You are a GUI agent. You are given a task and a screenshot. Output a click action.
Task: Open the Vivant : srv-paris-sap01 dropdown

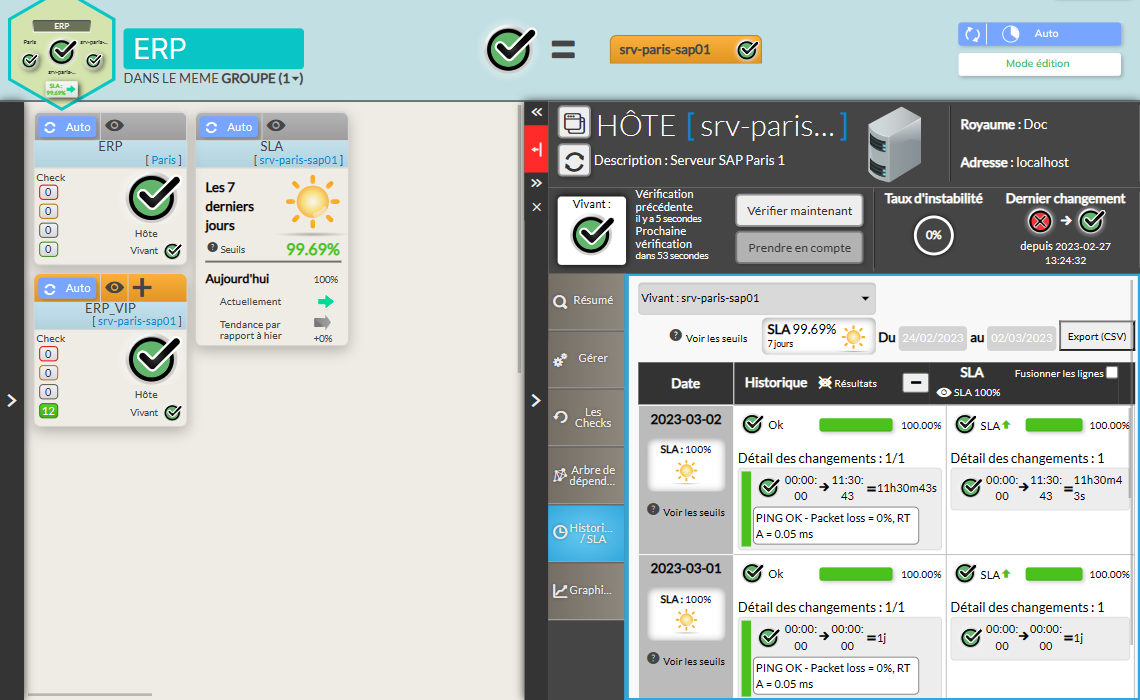(x=757, y=298)
